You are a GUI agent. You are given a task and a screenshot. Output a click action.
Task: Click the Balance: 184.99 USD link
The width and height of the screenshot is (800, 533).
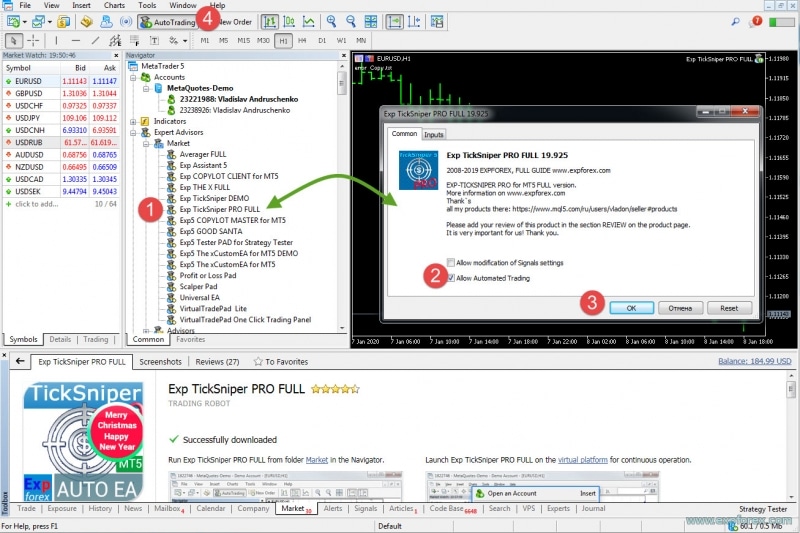coord(755,361)
